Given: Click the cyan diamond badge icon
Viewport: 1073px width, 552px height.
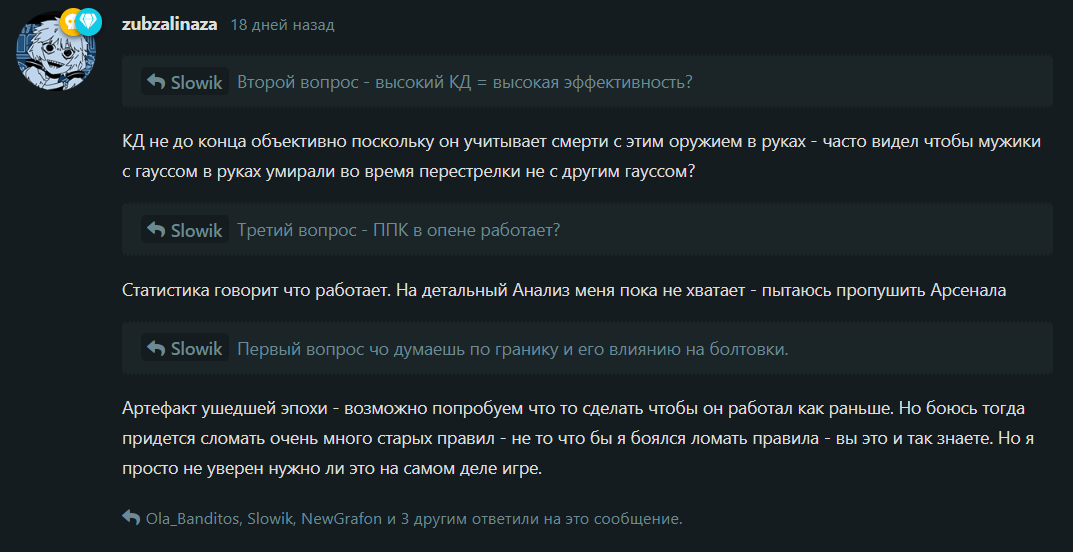Looking at the screenshot, I should (89, 23).
